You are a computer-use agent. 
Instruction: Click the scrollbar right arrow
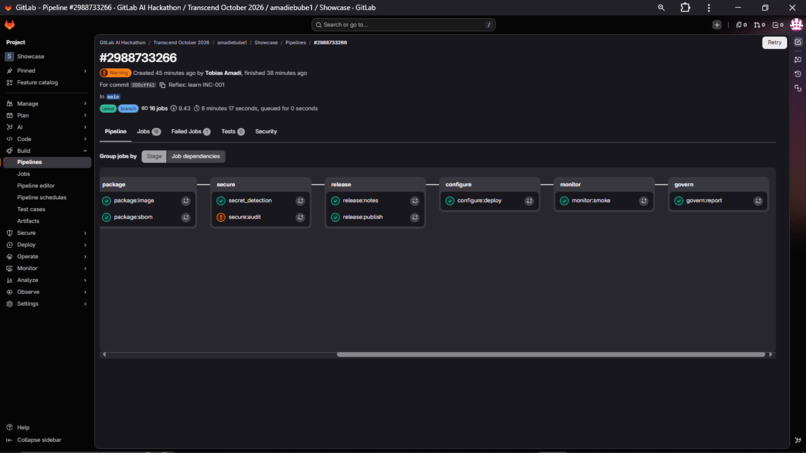771,355
